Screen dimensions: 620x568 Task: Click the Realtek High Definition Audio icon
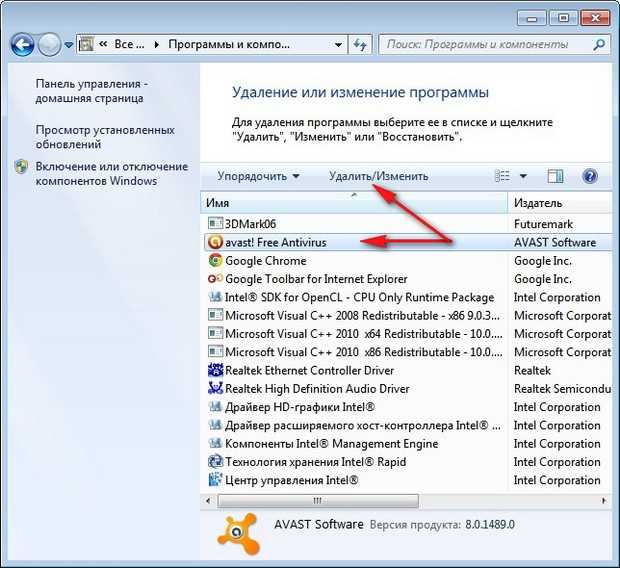(x=215, y=388)
